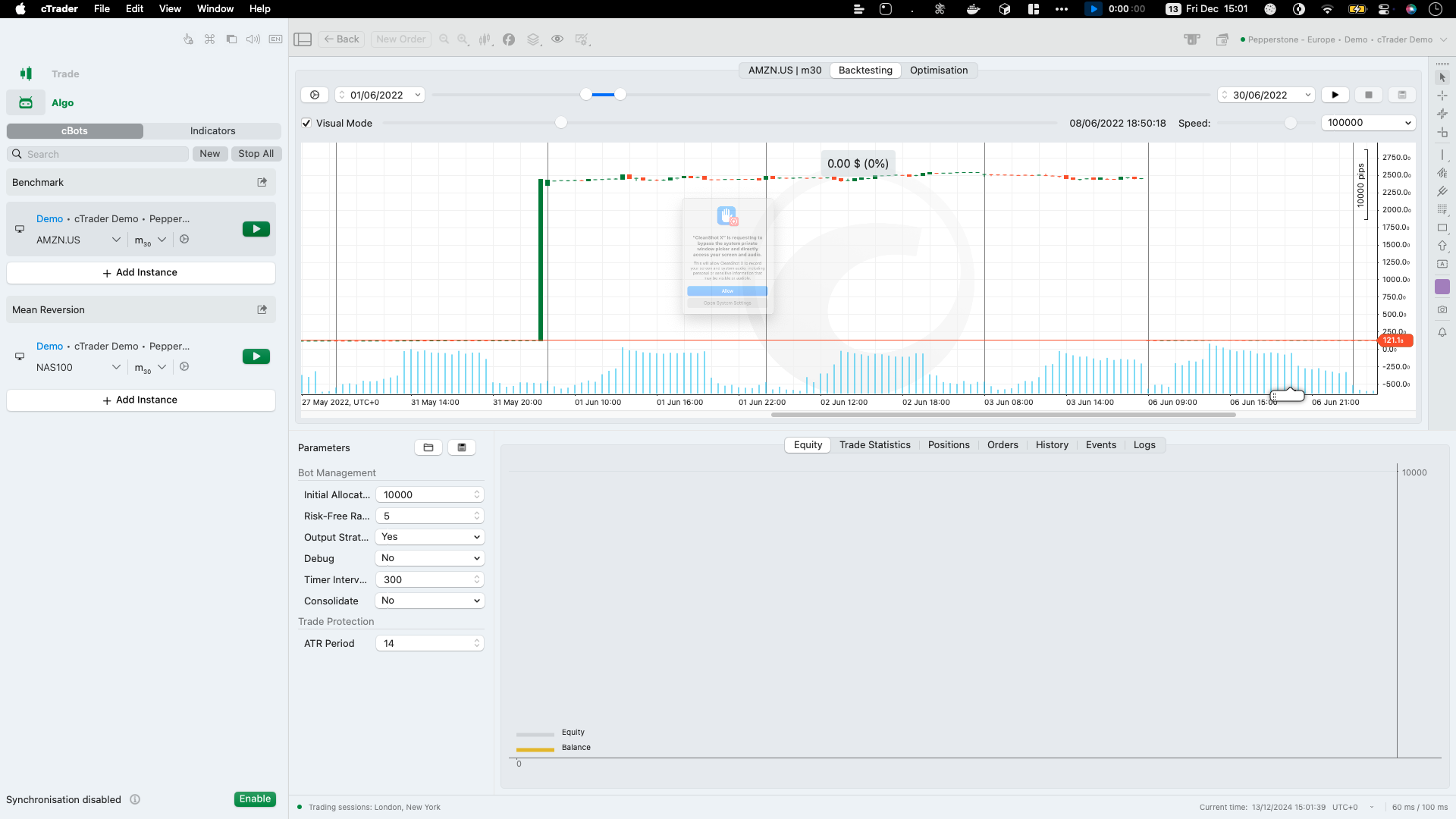Screen dimensions: 1456x819
Task: Save parameters with the disk icon
Action: (462, 447)
